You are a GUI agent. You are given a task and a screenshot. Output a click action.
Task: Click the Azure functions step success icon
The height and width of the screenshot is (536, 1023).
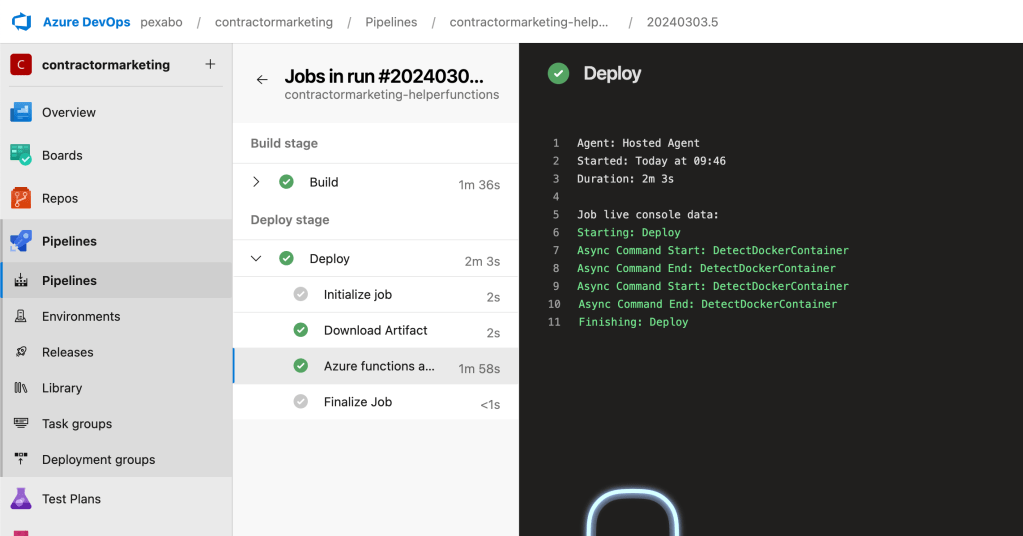tap(301, 366)
